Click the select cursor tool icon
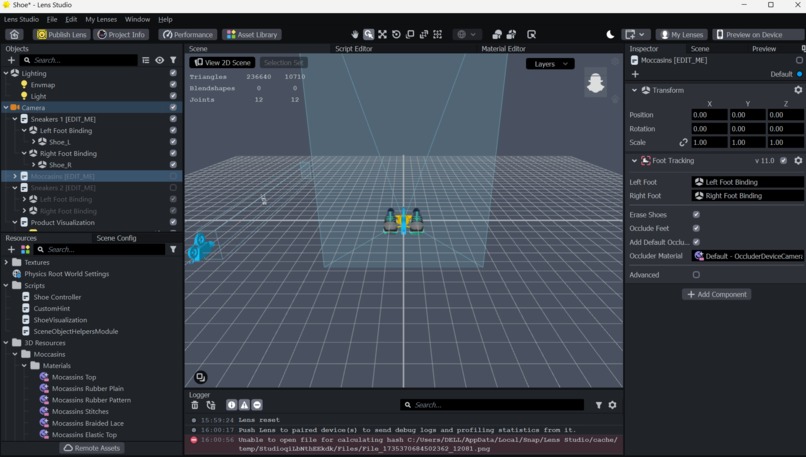 [532, 34]
